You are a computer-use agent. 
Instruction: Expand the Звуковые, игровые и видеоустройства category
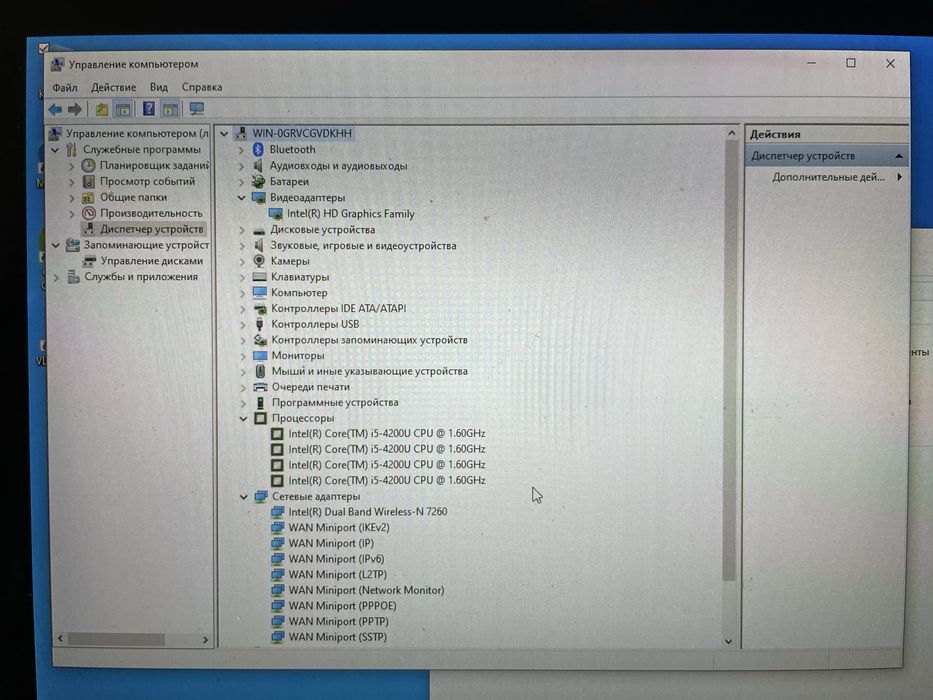(242, 245)
